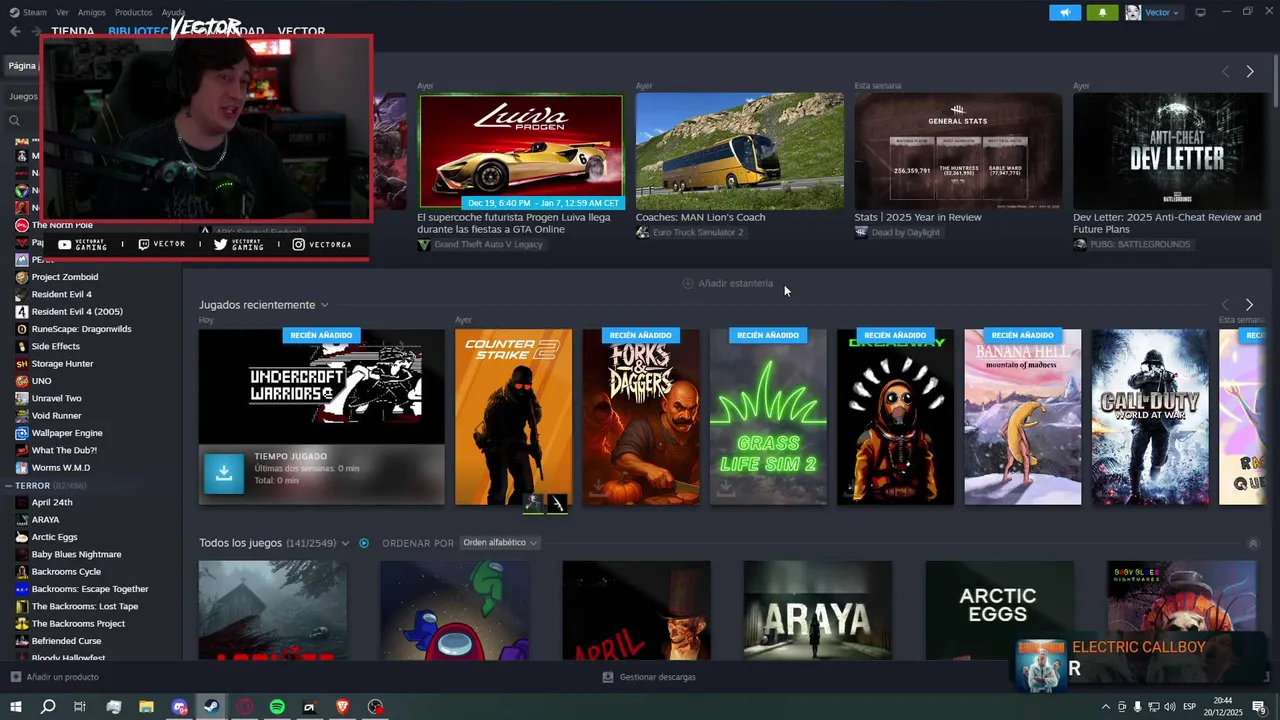Open the Todos los juegos shelf dropdown

click(345, 543)
